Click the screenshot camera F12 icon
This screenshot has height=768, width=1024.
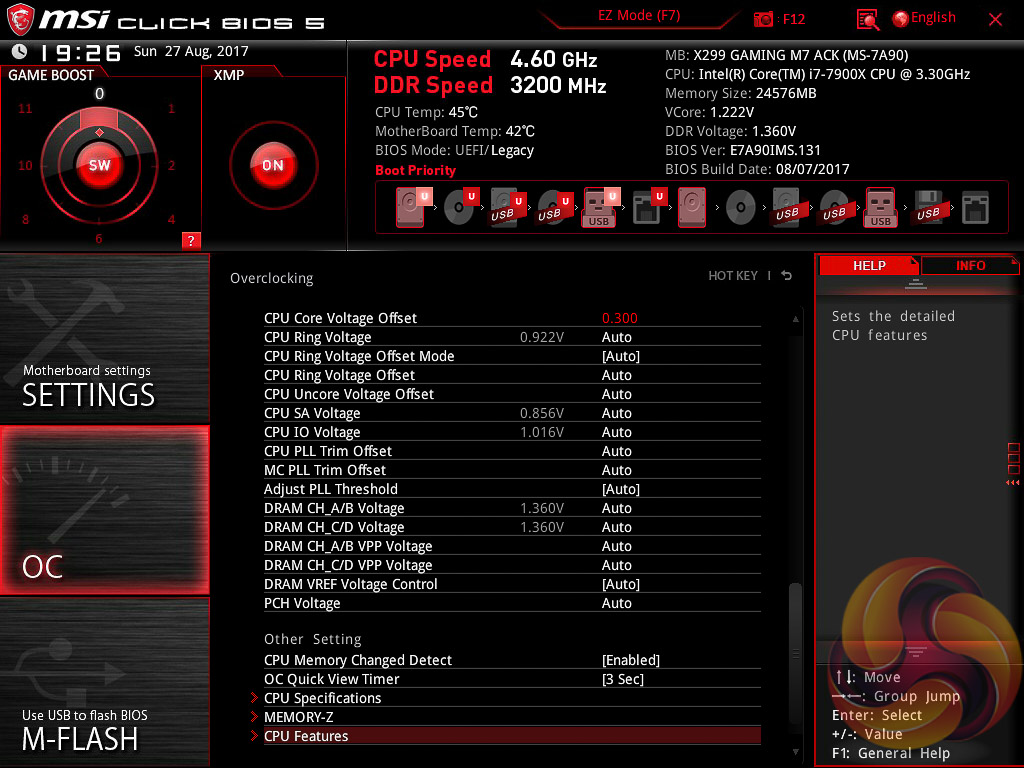click(x=763, y=19)
